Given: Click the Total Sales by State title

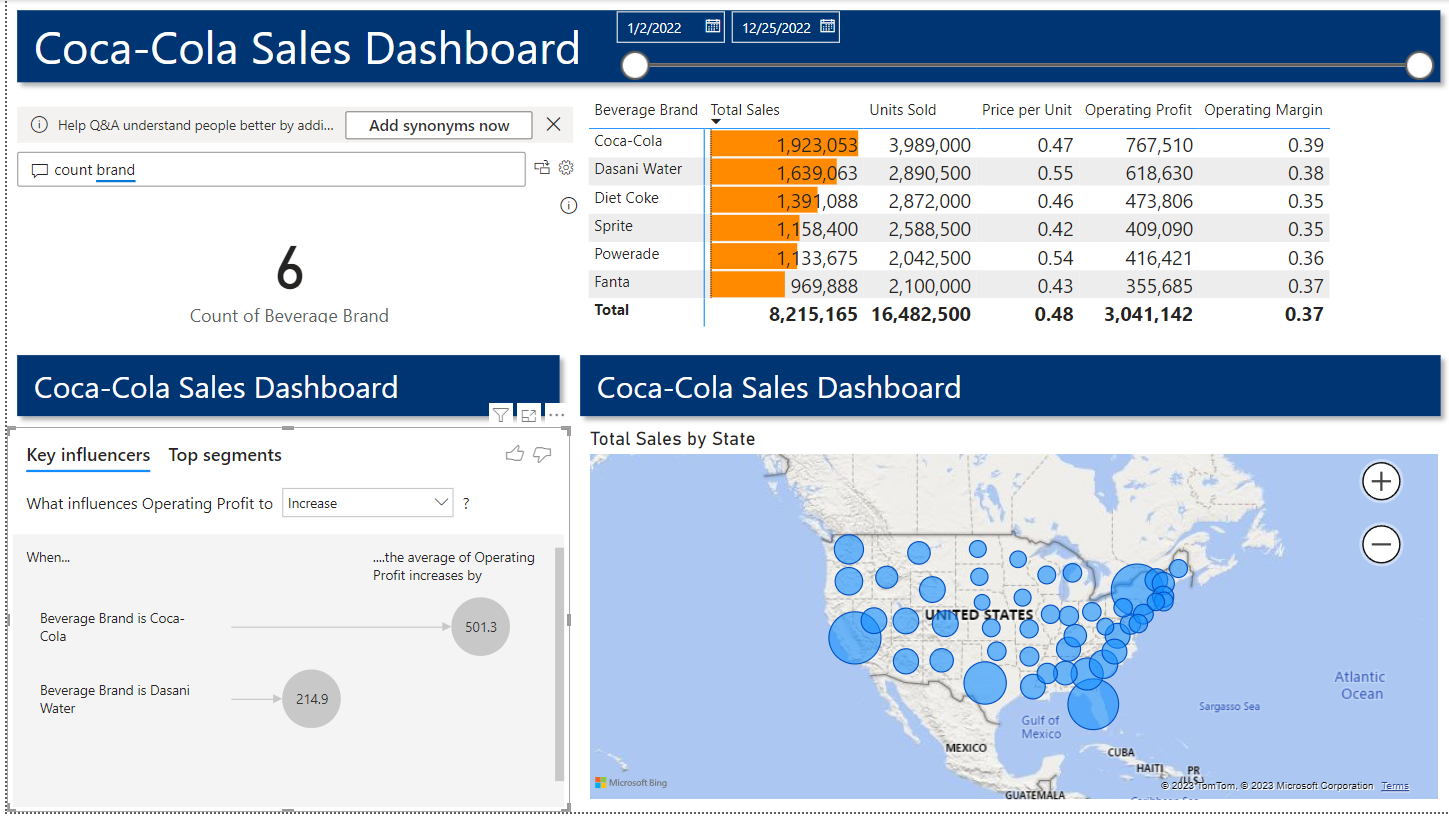Looking at the screenshot, I should pyautogui.click(x=672, y=438).
